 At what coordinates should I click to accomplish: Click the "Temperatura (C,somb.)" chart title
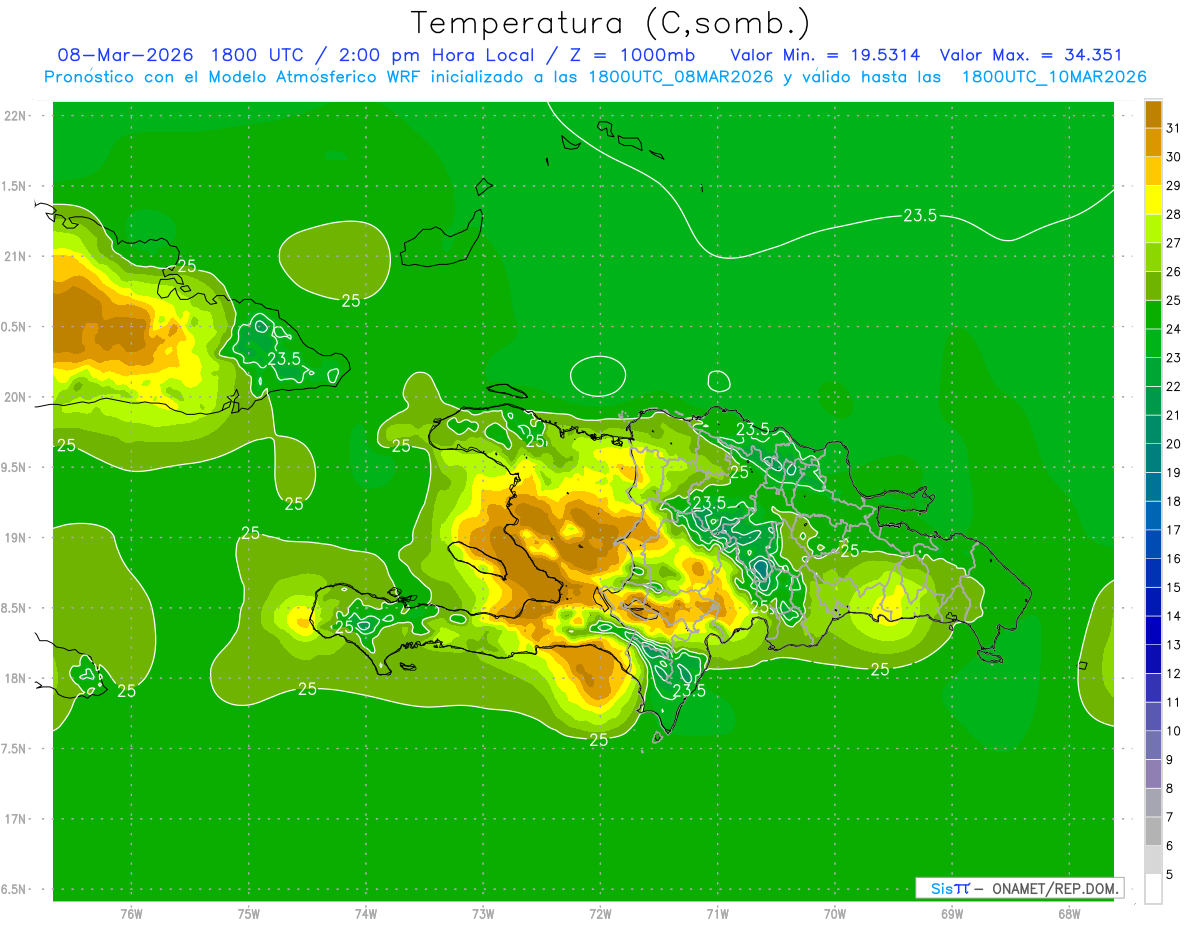click(611, 22)
